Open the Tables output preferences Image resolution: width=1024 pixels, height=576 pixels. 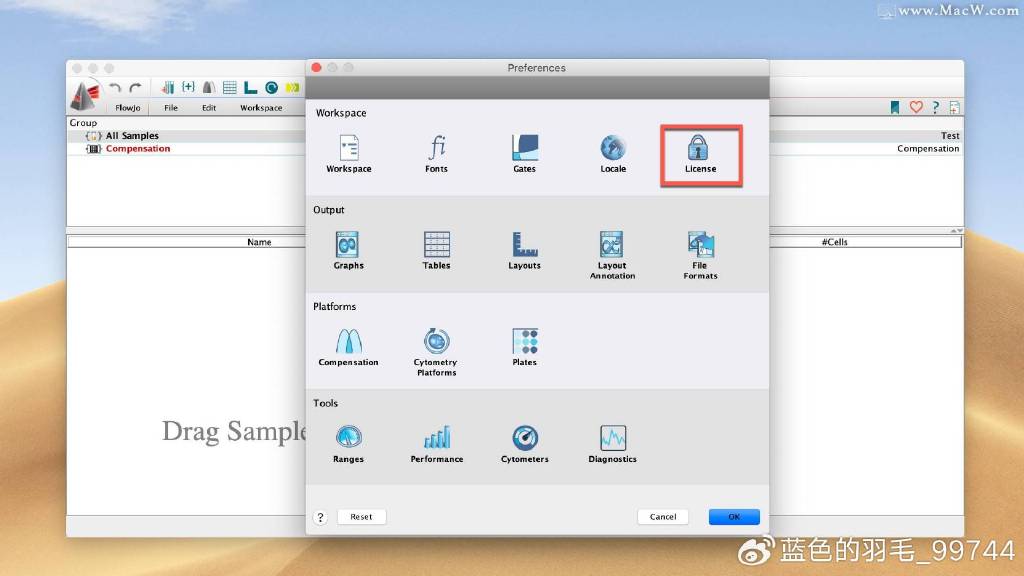436,251
